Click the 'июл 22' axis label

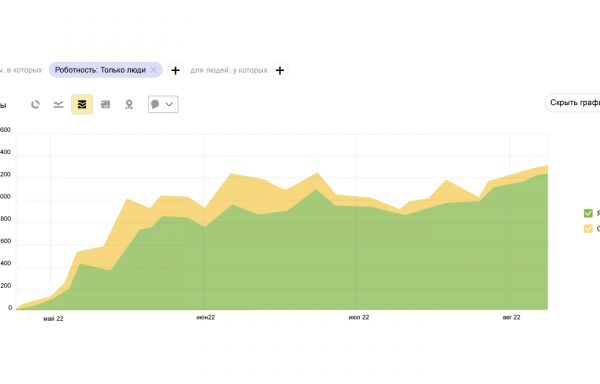359,317
